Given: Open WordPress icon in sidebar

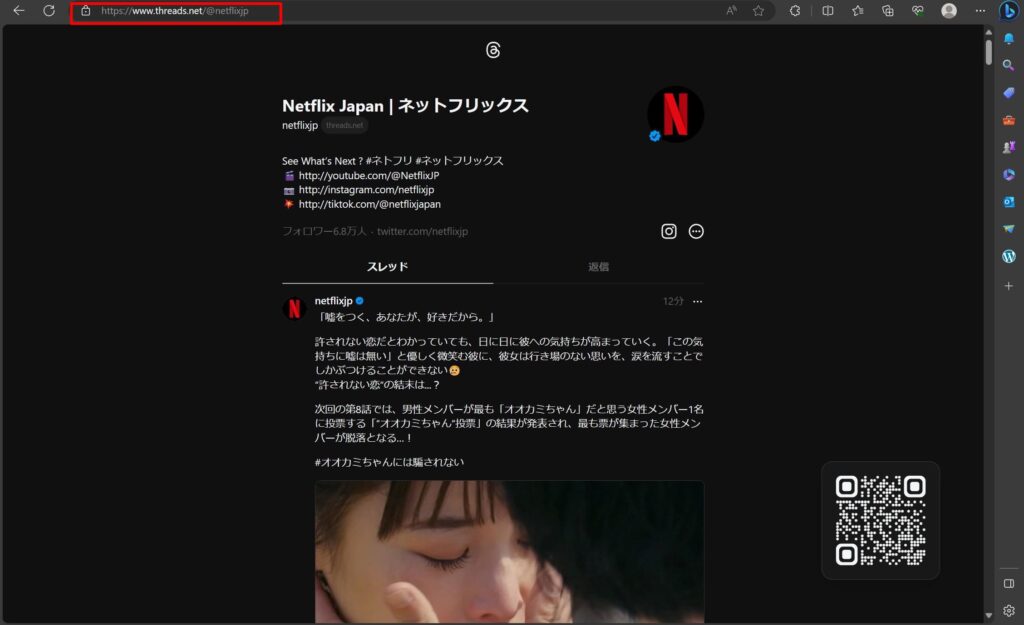Looking at the screenshot, I should click(1009, 257).
